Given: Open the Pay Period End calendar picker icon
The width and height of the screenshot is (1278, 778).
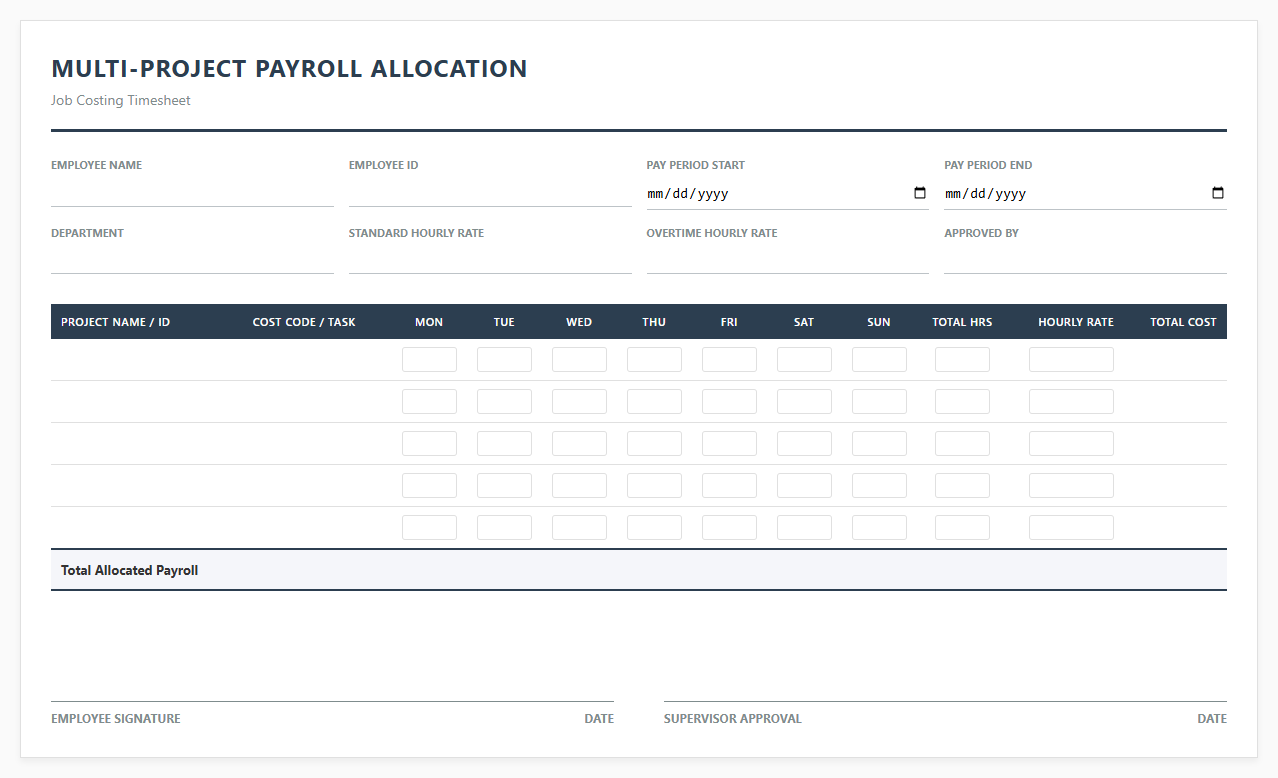Looking at the screenshot, I should (x=1218, y=193).
